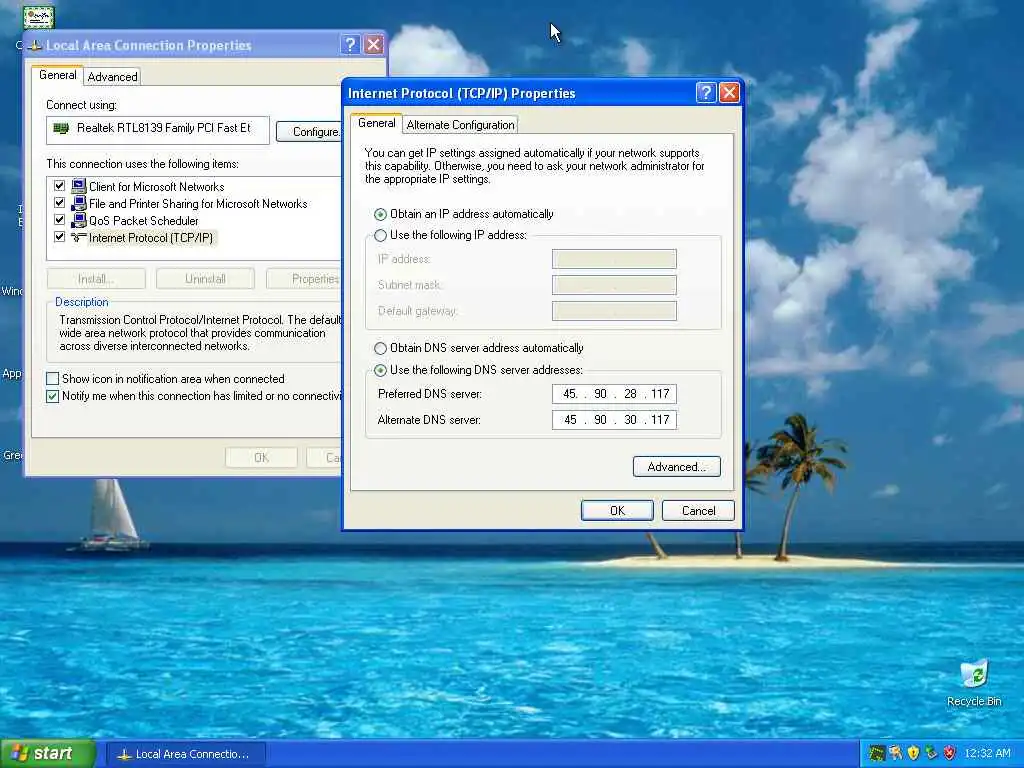This screenshot has width=1024, height=768.
Task: Click the desktop icon at top-left corner
Action: 38,17
